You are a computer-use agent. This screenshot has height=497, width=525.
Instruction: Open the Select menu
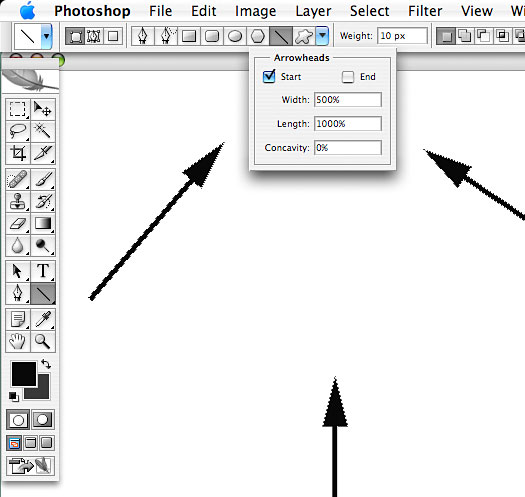(x=370, y=11)
